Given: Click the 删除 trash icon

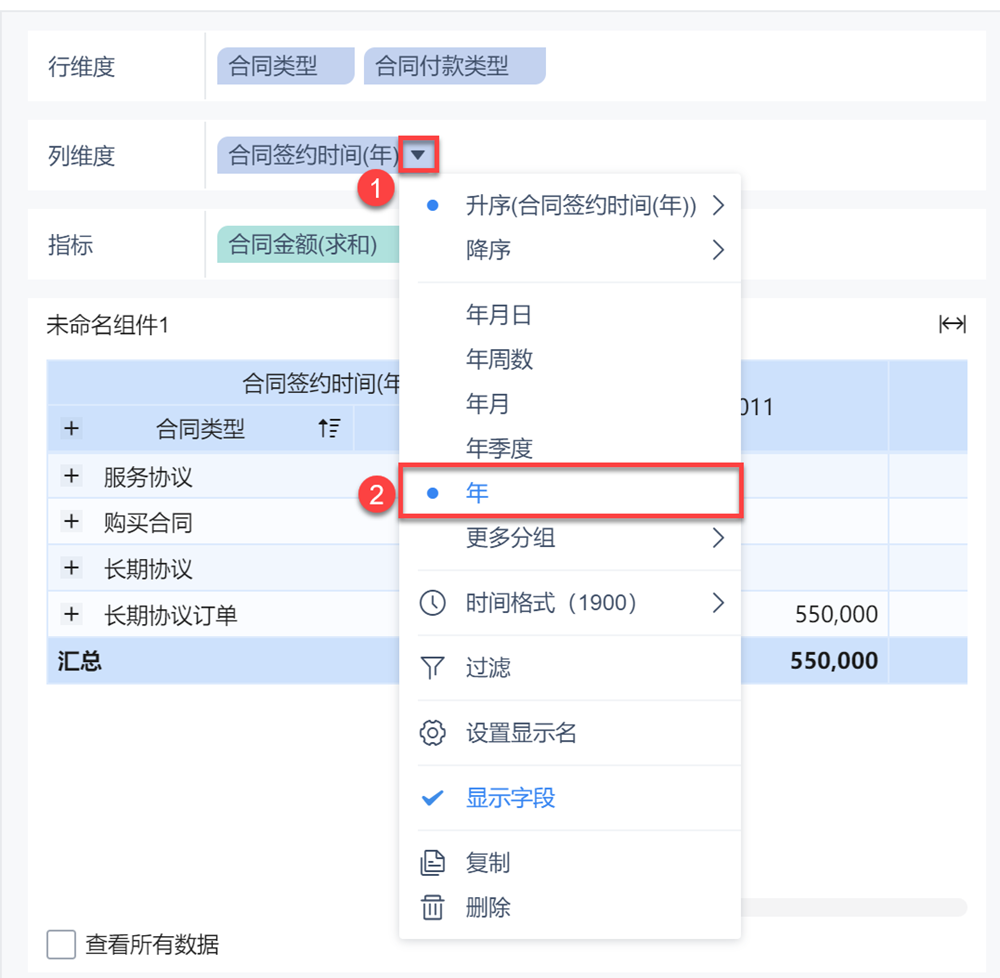Looking at the screenshot, I should [432, 907].
